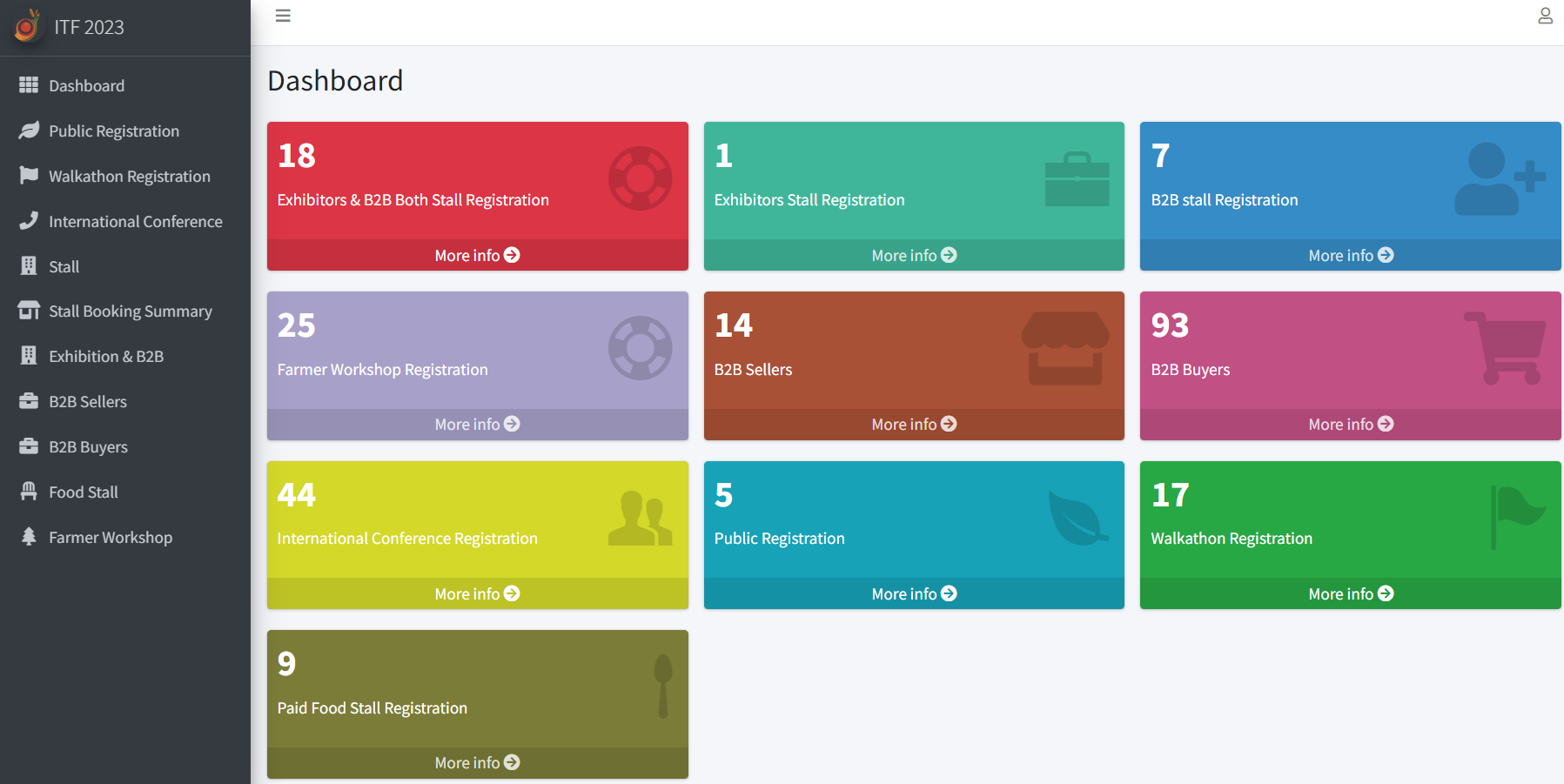Click count 5 on Public Registration card
This screenshot has width=1564, height=784.
[724, 494]
